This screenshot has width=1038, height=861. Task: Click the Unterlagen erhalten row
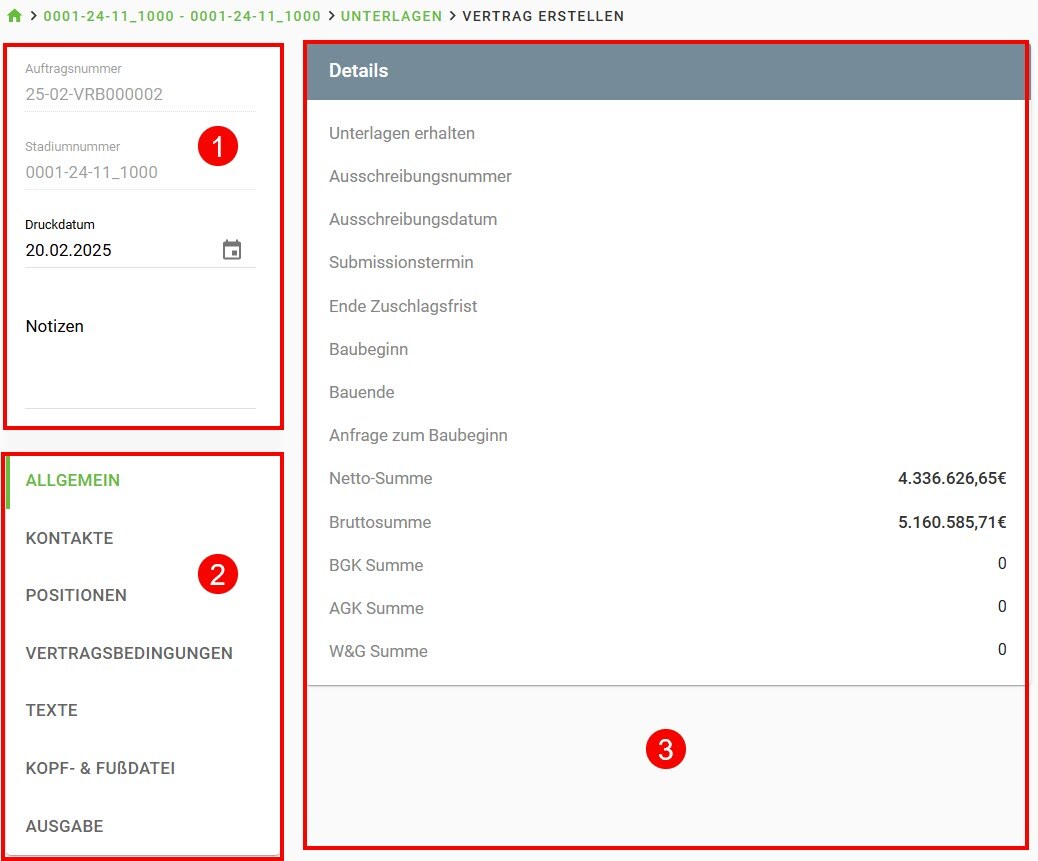coord(402,133)
